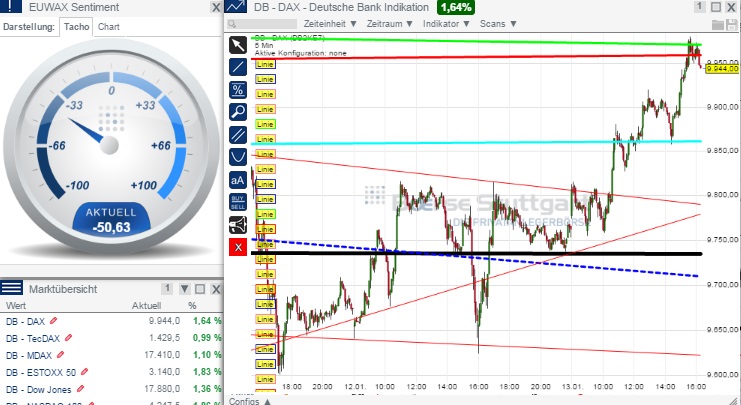Select the cyan horizontal line on chart
The width and height of the screenshot is (741, 405).
tap(476, 142)
